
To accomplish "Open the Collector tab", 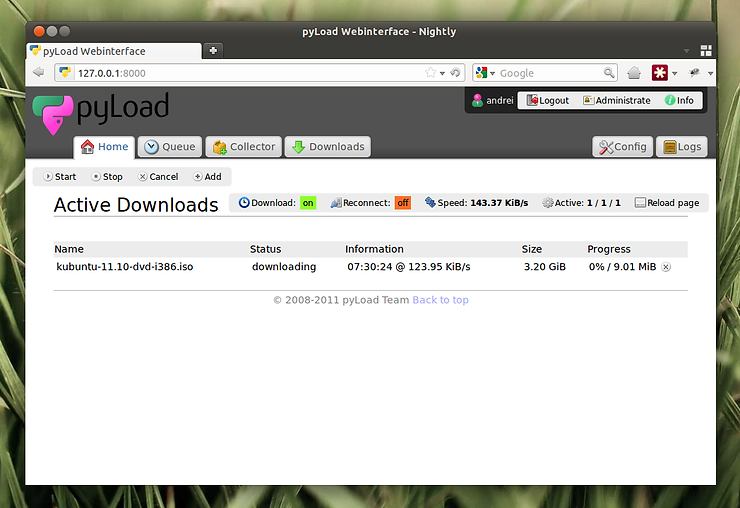I will click(x=244, y=147).
